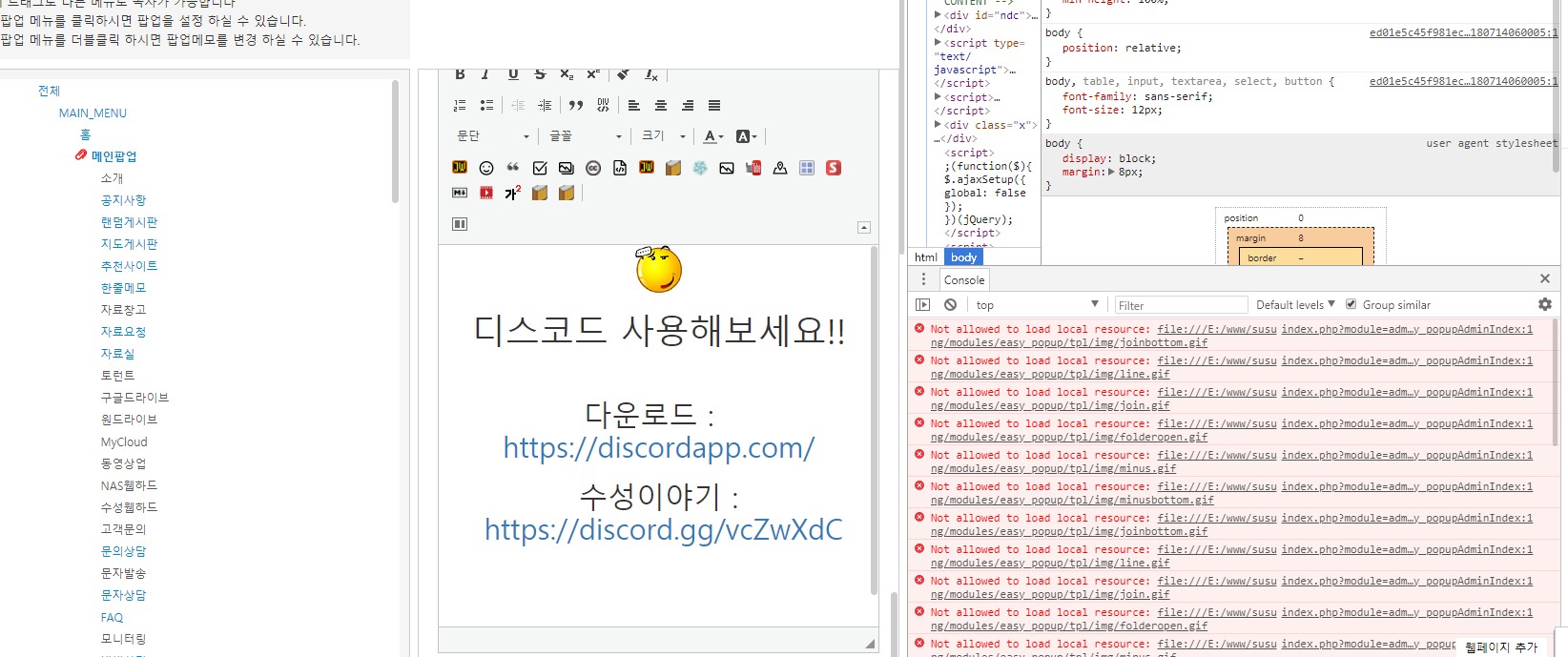Click the 웹페이지 추가 button

click(x=1501, y=647)
